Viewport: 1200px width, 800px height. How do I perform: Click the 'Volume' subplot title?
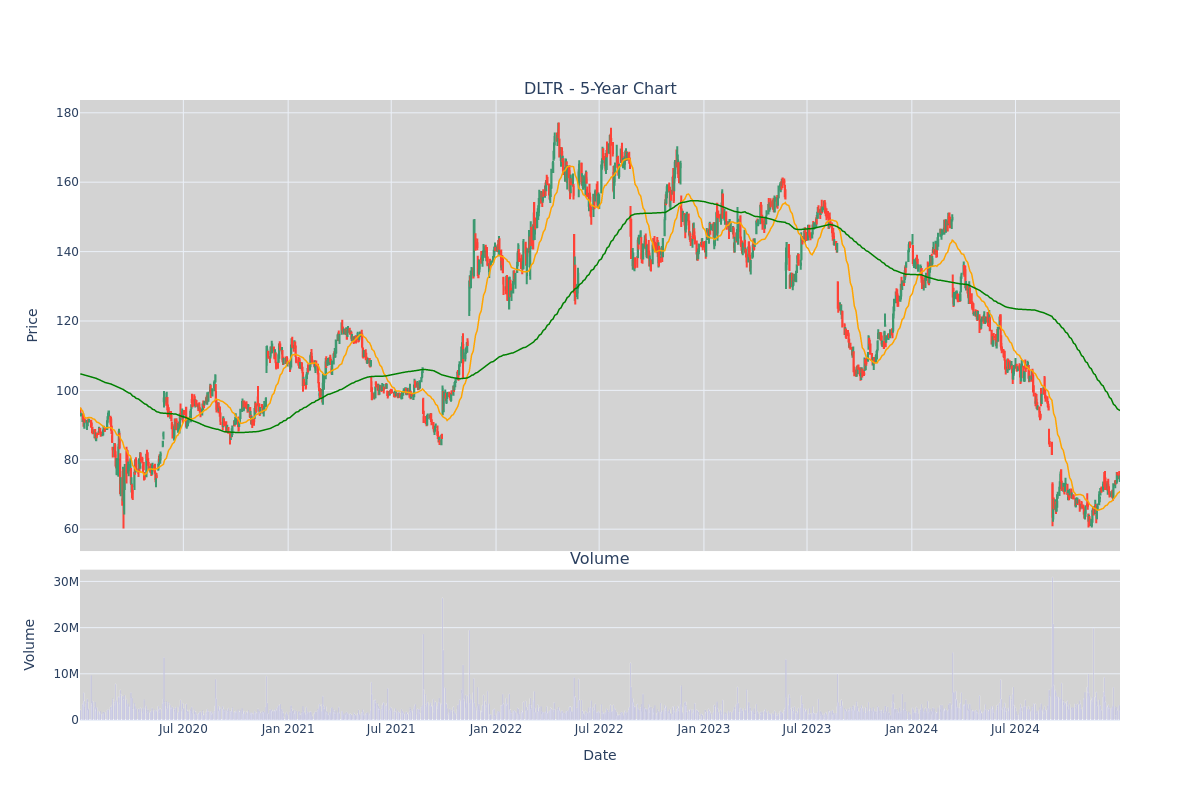pyautogui.click(x=600, y=559)
